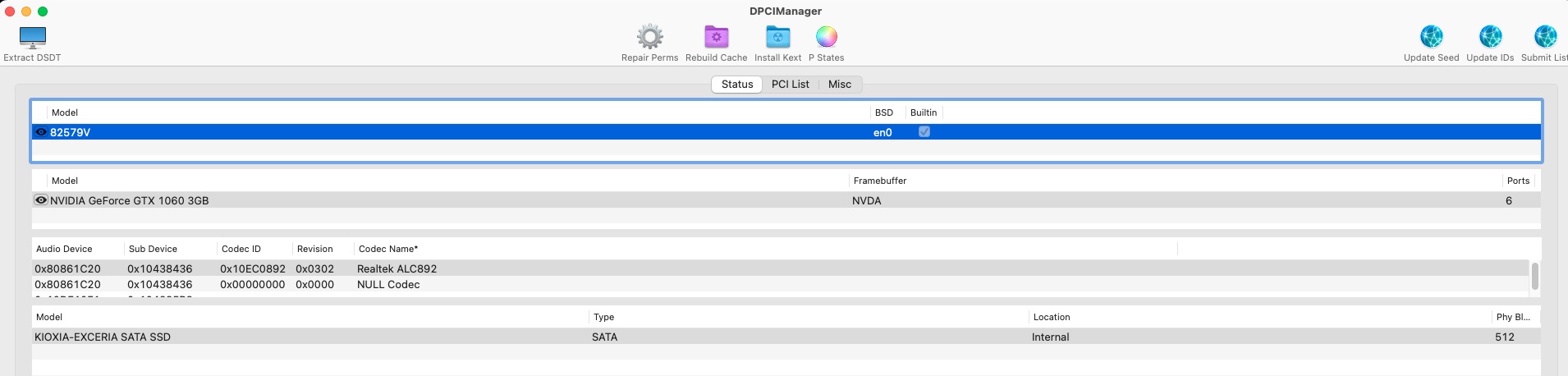Switch to the PCI List tab
Viewport: 1568px width, 376px height.
[790, 85]
